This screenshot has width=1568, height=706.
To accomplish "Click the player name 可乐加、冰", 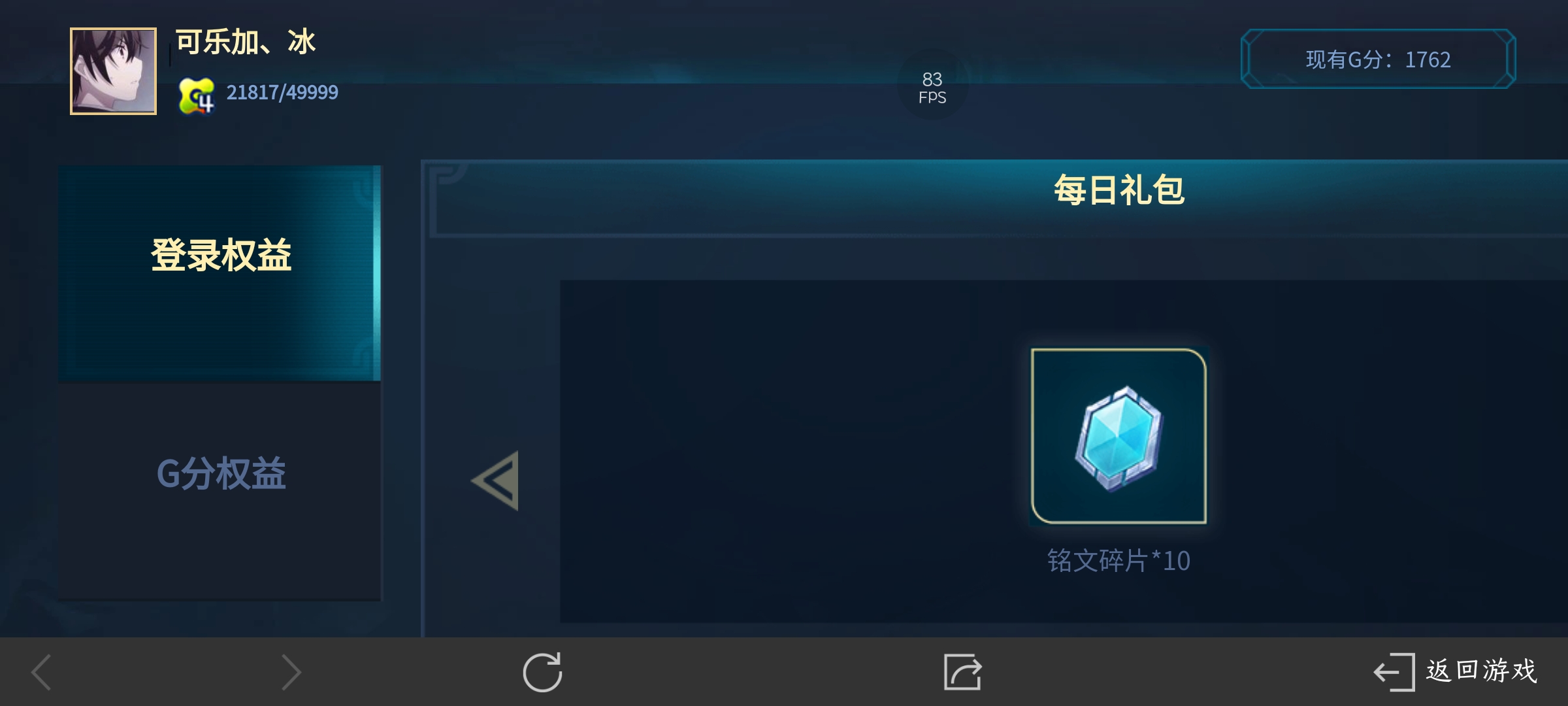I will tap(246, 42).
